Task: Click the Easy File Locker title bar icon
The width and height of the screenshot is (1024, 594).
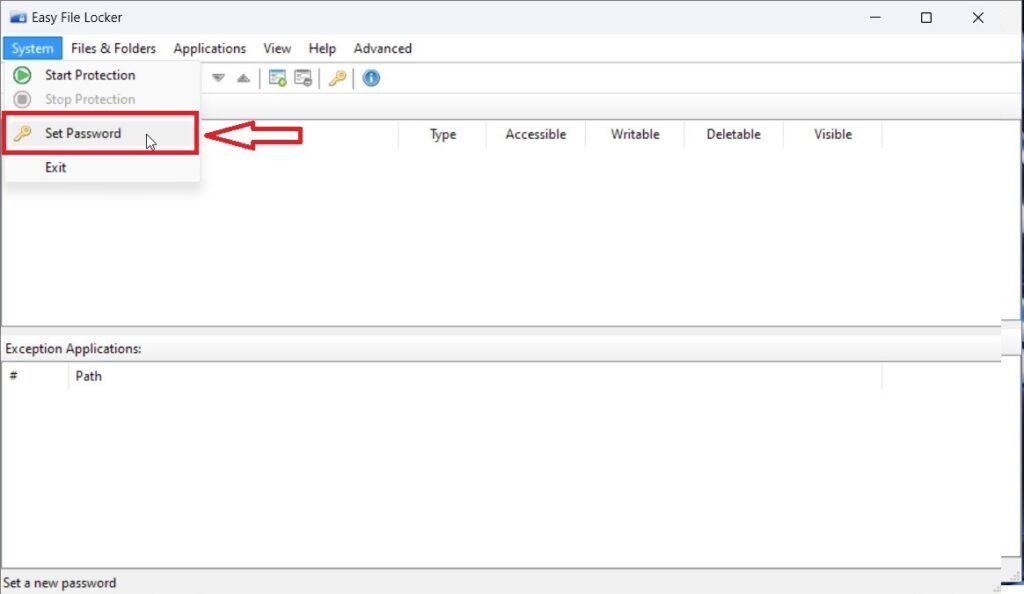Action: click(x=16, y=16)
